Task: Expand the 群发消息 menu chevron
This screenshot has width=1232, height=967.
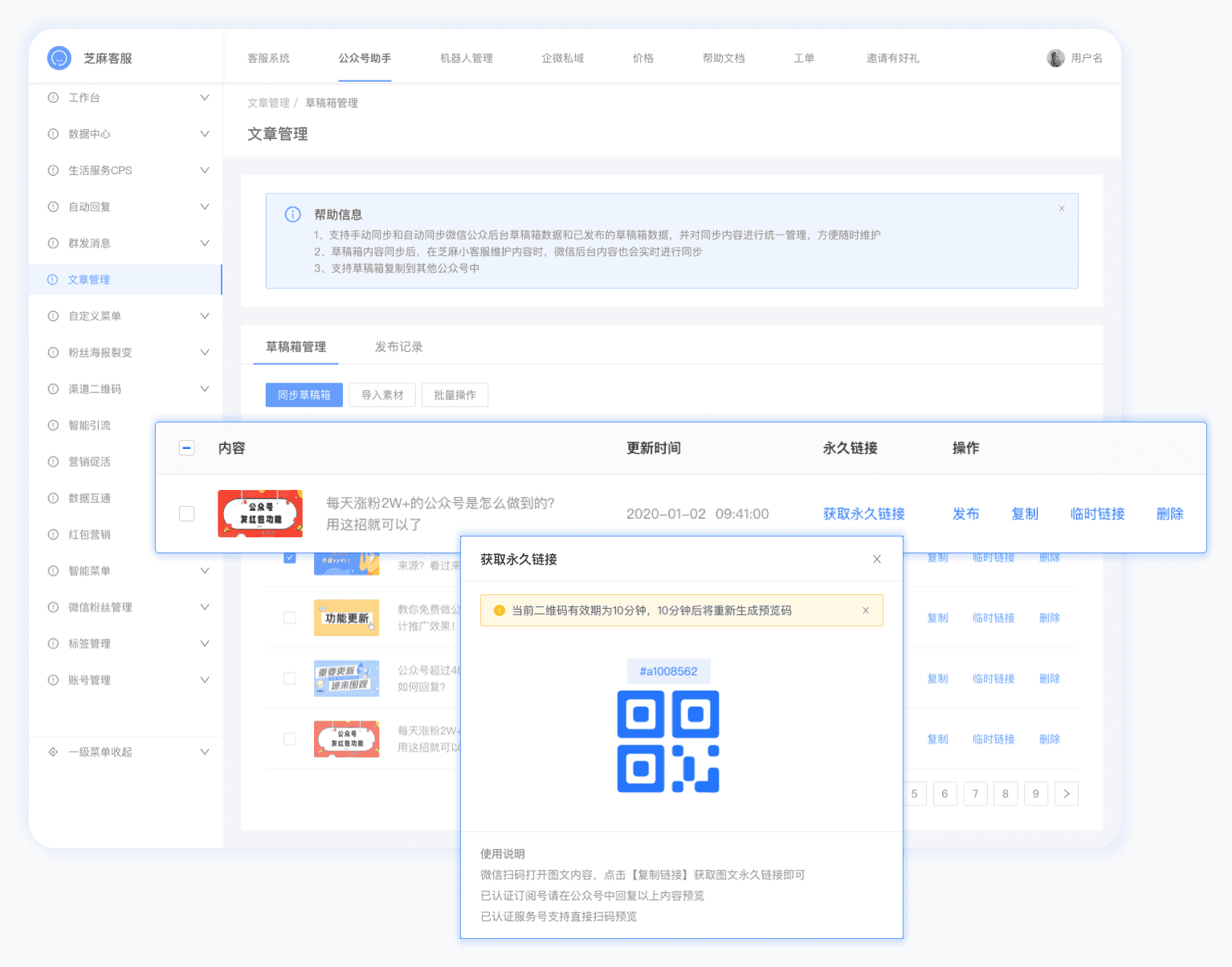Action: click(205, 243)
